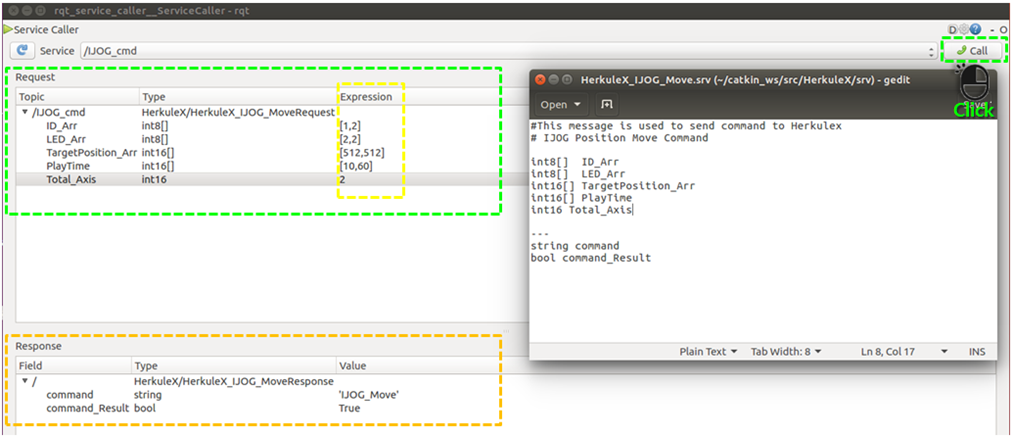Call the /IJOG_cmd service

coord(973,50)
